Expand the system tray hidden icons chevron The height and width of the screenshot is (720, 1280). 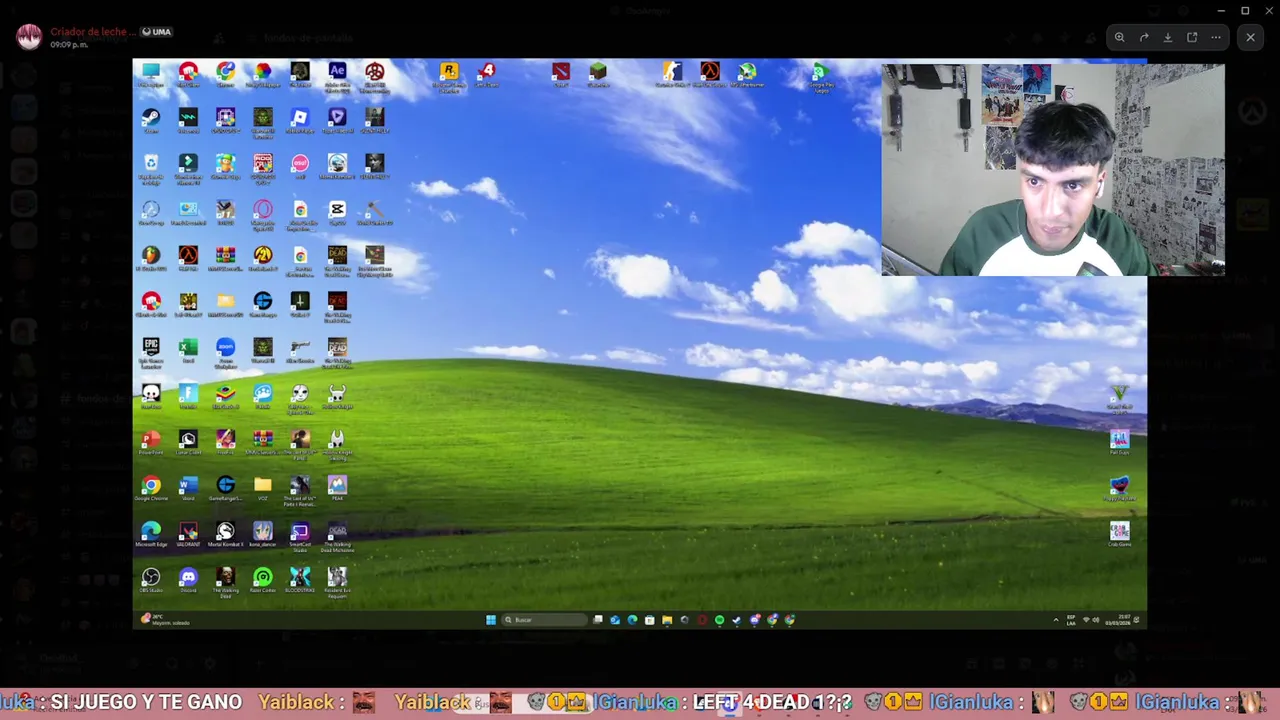point(1056,620)
